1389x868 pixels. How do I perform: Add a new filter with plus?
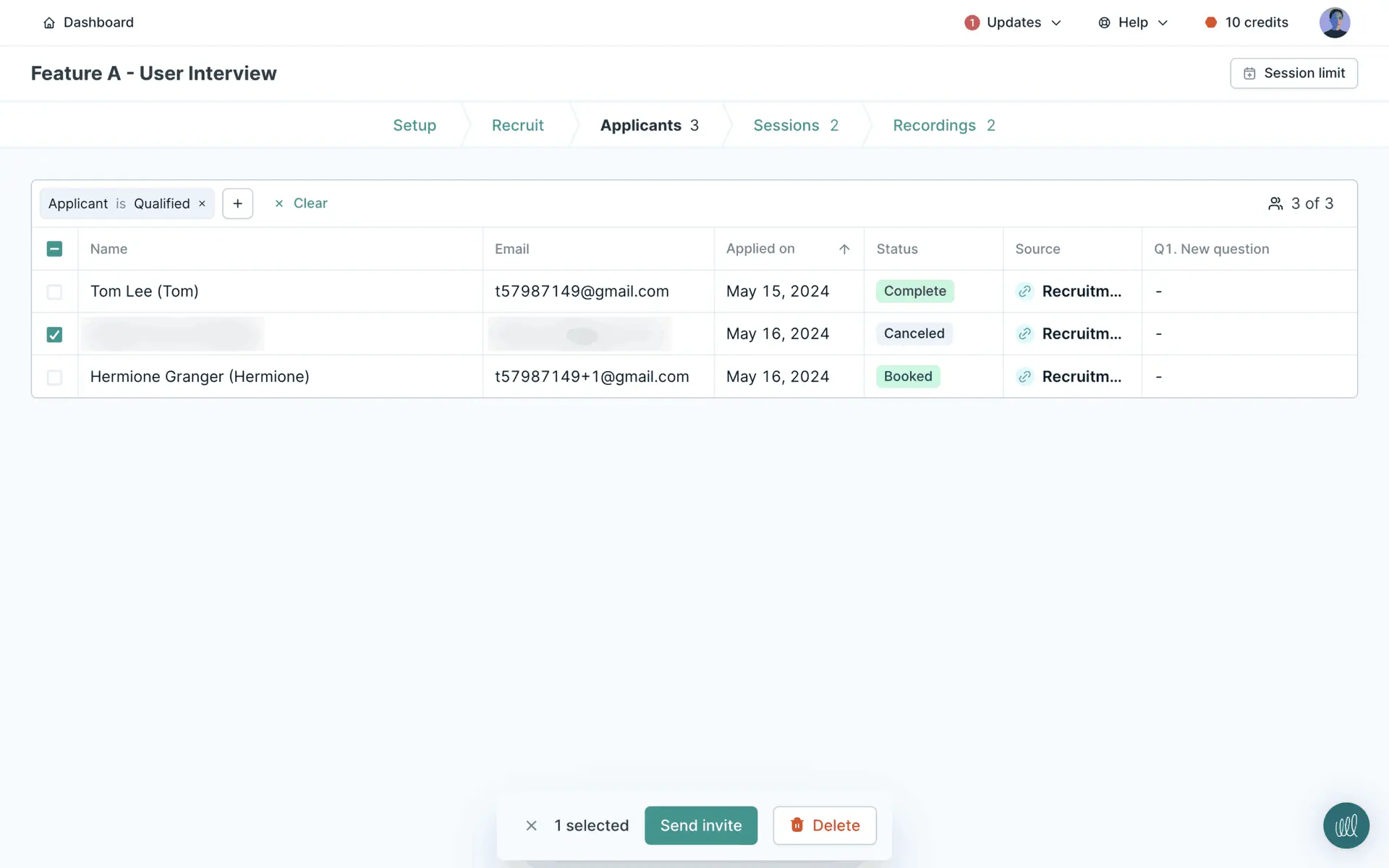237,203
